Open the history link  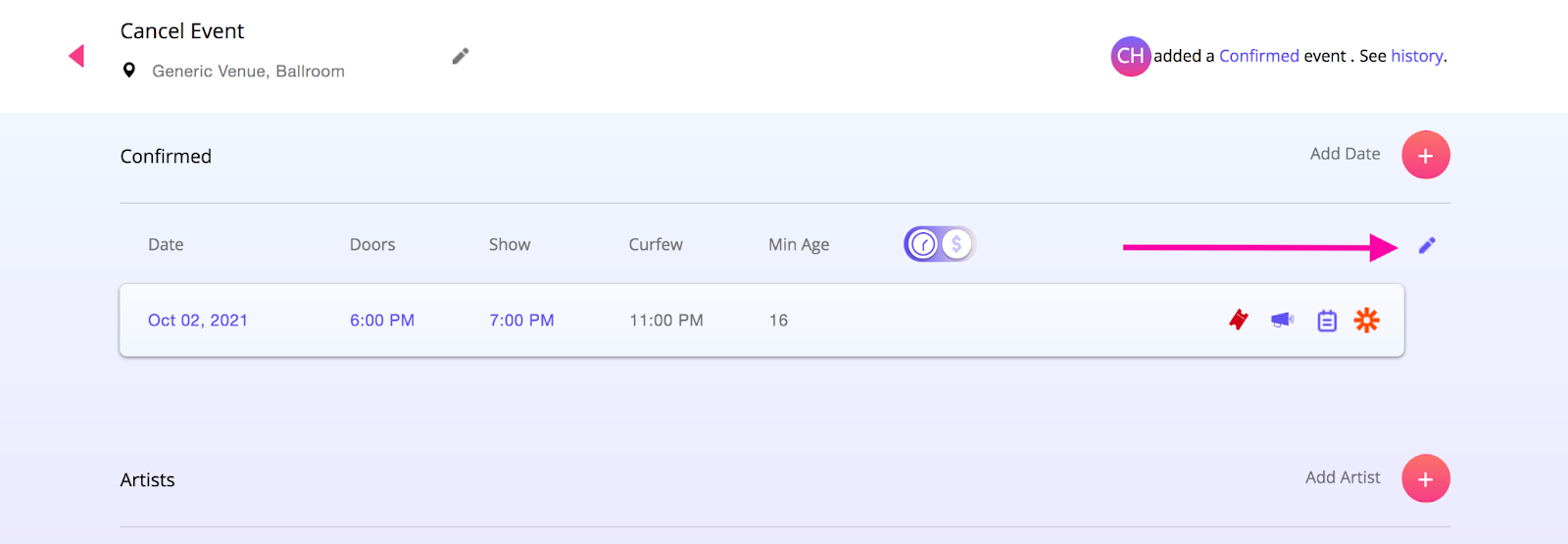click(1417, 56)
